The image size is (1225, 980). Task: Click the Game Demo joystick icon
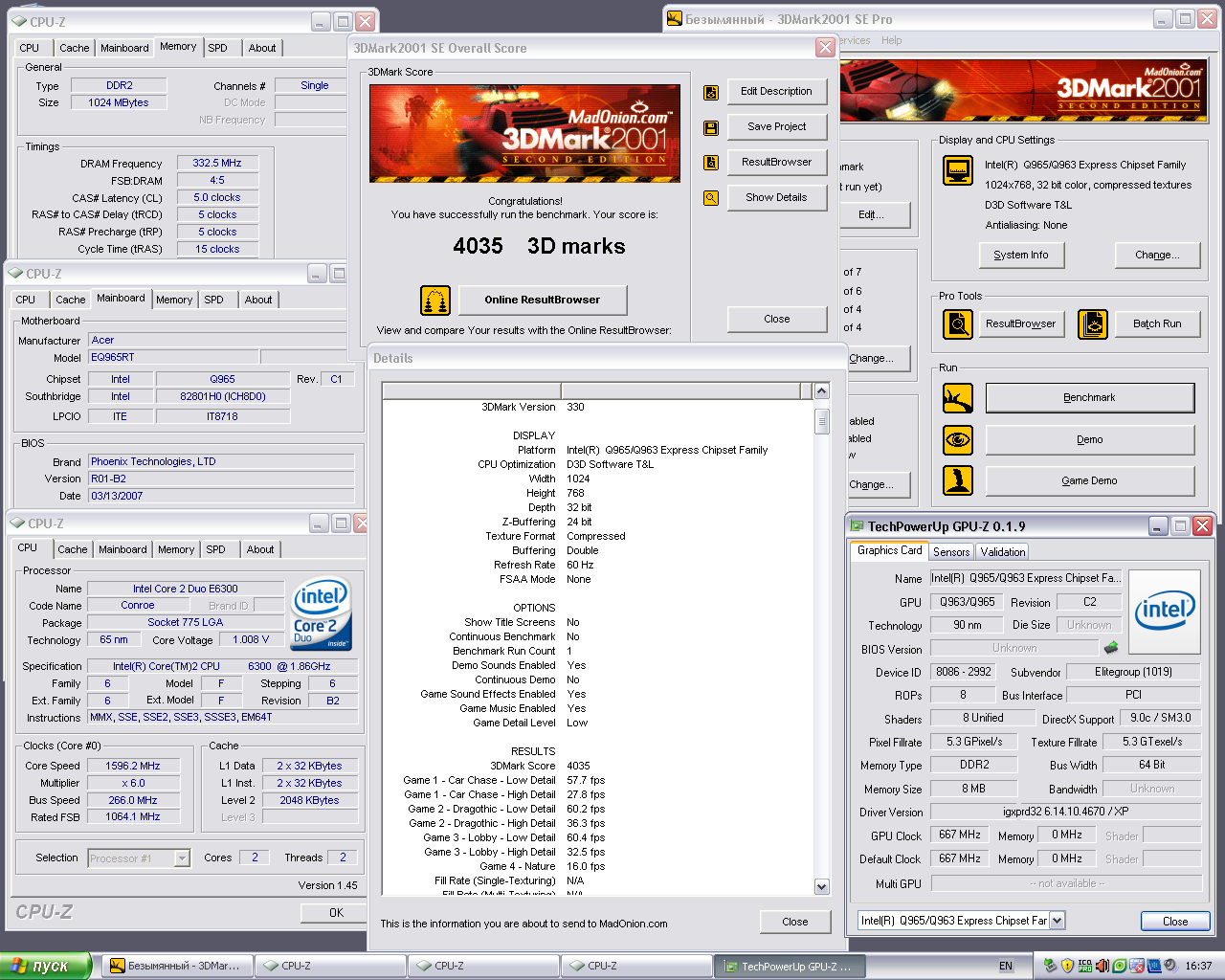tap(958, 480)
